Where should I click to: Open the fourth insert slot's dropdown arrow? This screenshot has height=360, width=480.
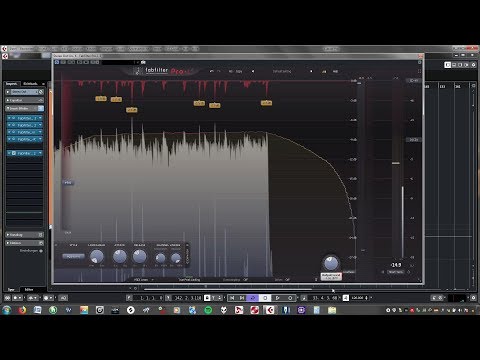tap(40, 139)
